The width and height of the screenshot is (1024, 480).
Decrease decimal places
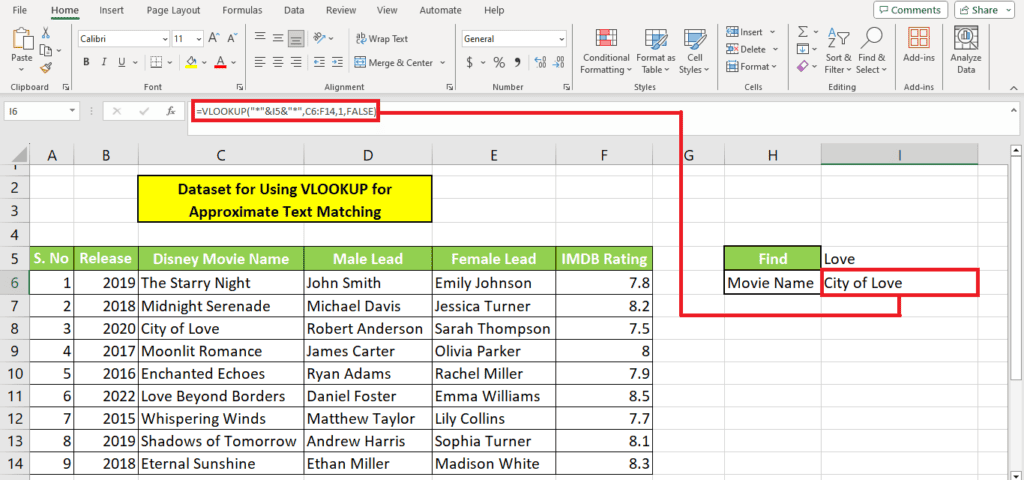point(559,63)
